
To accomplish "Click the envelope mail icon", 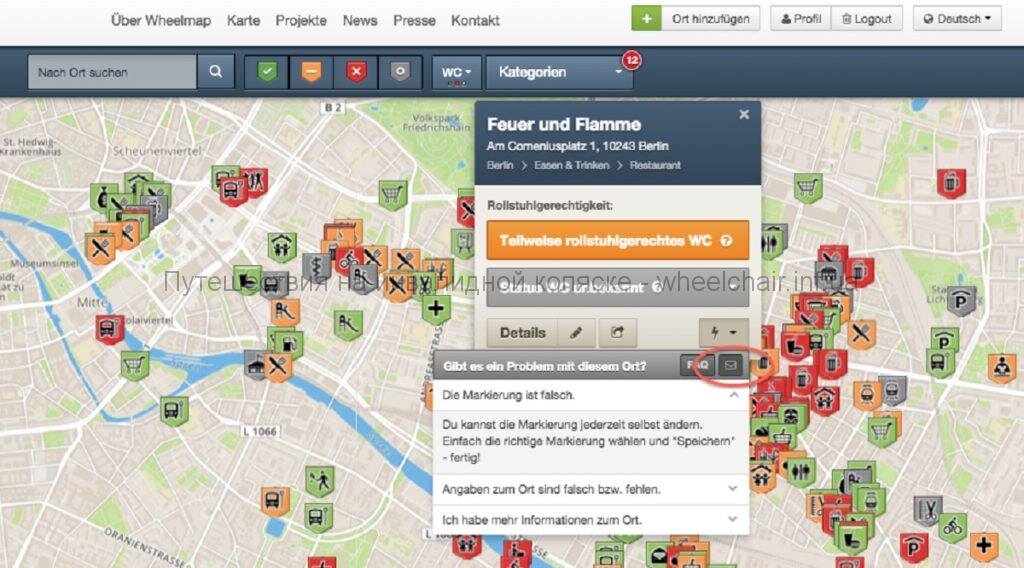I will coord(730,366).
